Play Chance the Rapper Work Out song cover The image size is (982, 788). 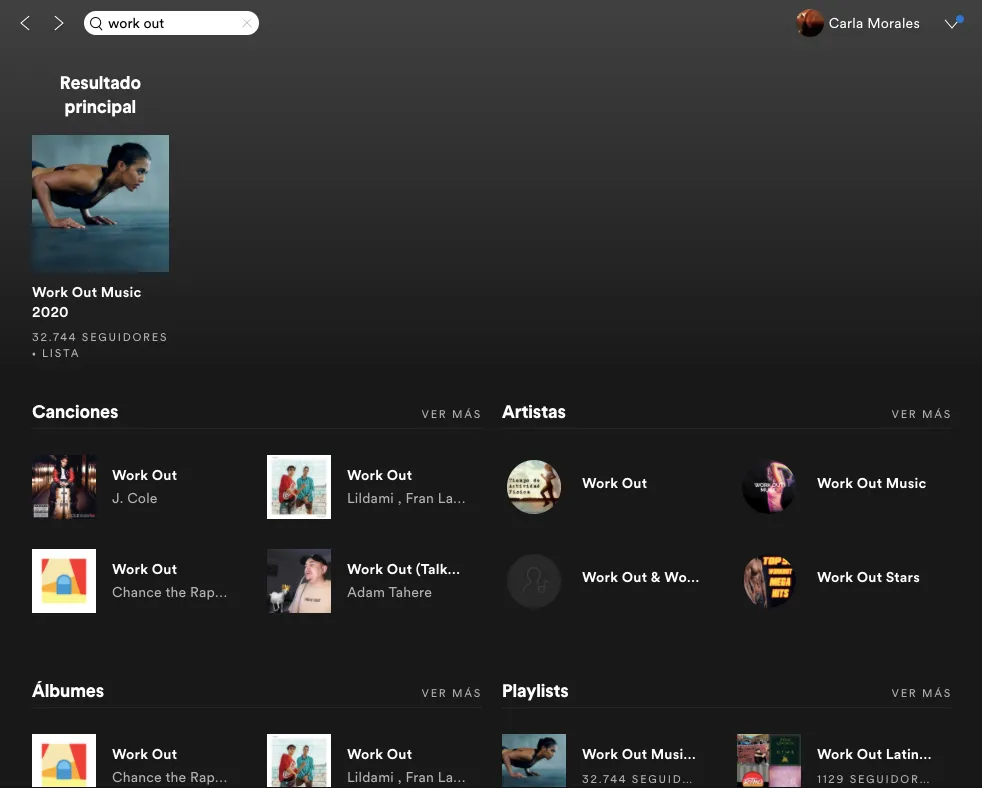click(x=64, y=581)
